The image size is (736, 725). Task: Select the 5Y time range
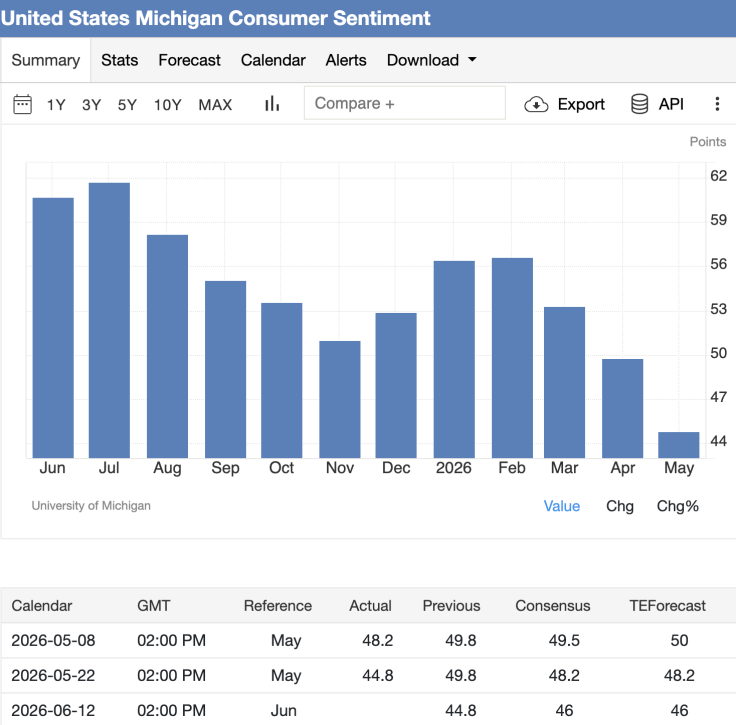(127, 105)
